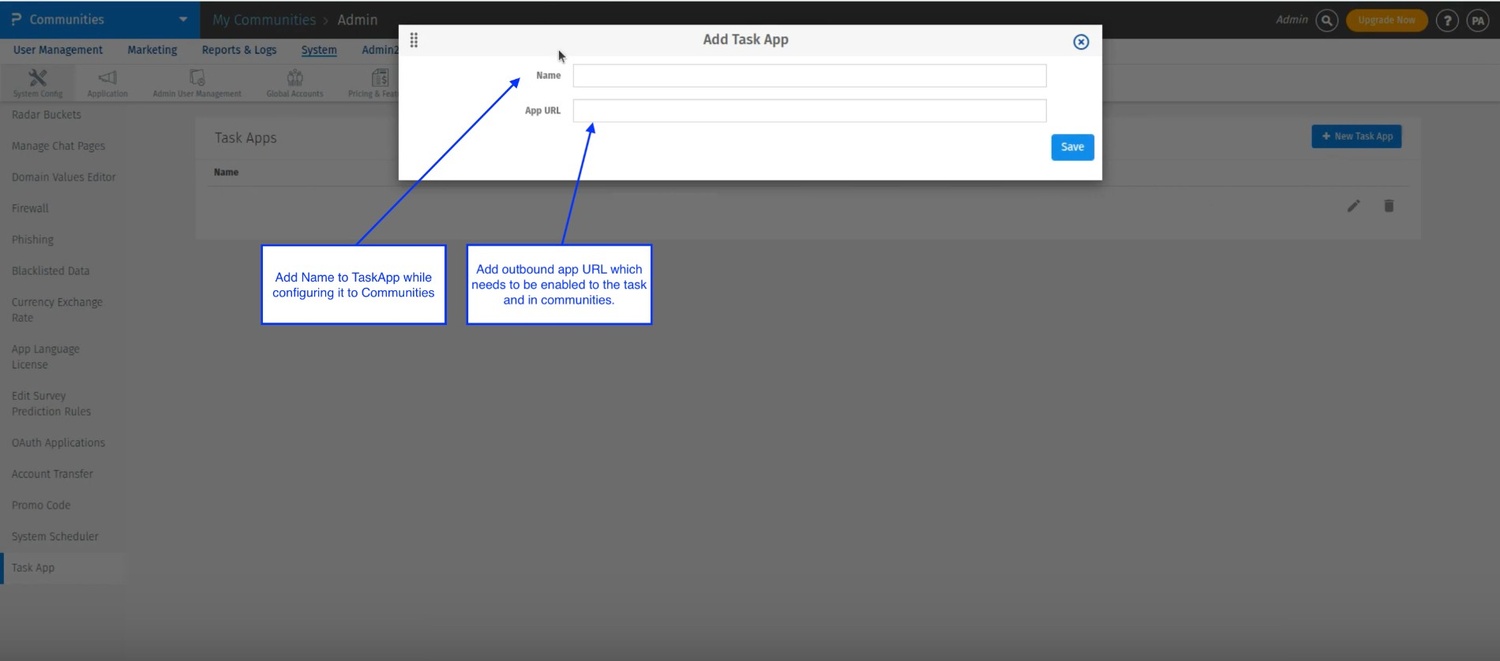Open the PA profile avatar
The image size is (1500, 661).
click(x=1477, y=20)
